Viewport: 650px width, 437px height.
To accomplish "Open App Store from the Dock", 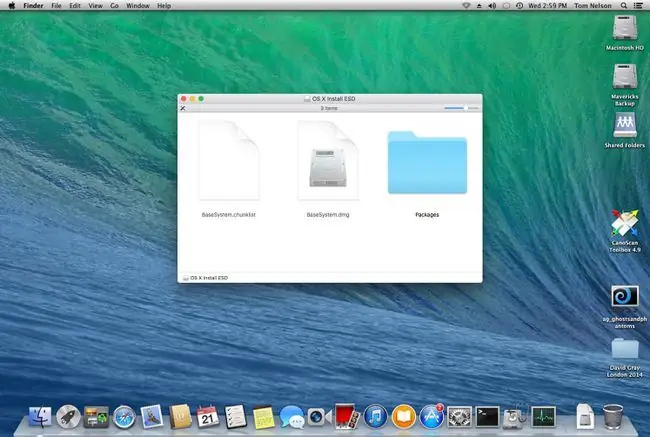I will coord(431,416).
